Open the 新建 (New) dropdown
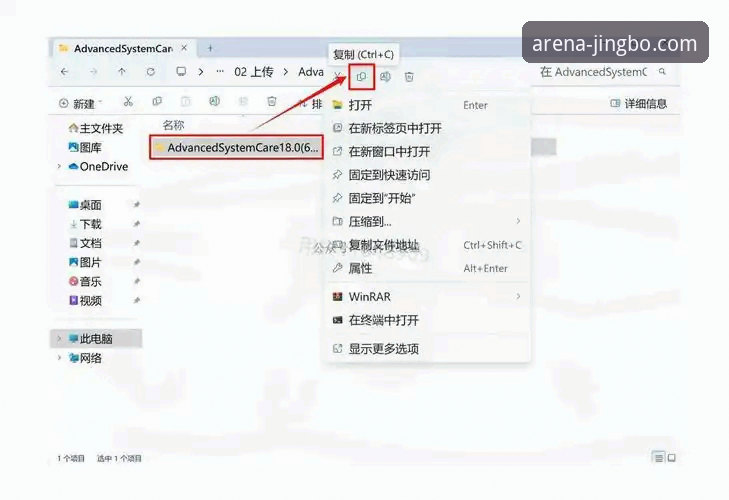 80,103
